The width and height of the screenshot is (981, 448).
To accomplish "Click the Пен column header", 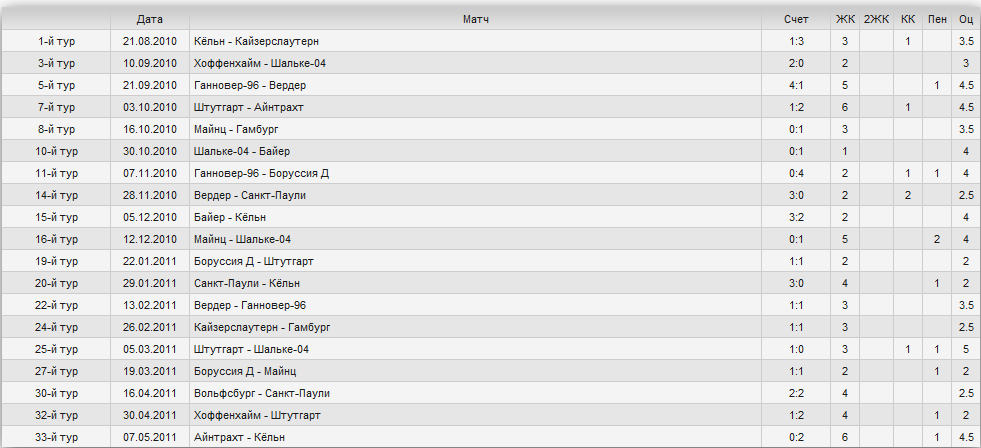I will pos(937,19).
